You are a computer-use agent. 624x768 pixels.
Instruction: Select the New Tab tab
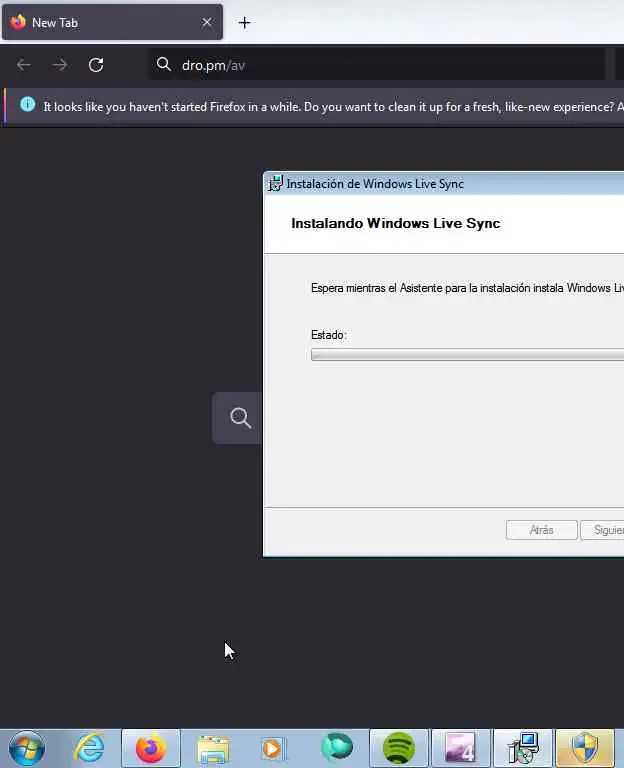[112, 22]
